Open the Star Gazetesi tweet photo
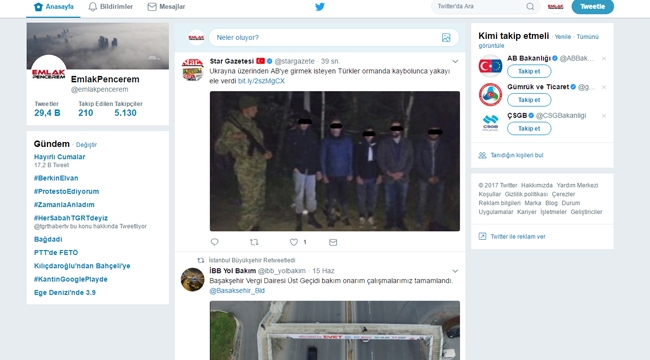The width and height of the screenshot is (650, 360). click(x=335, y=161)
